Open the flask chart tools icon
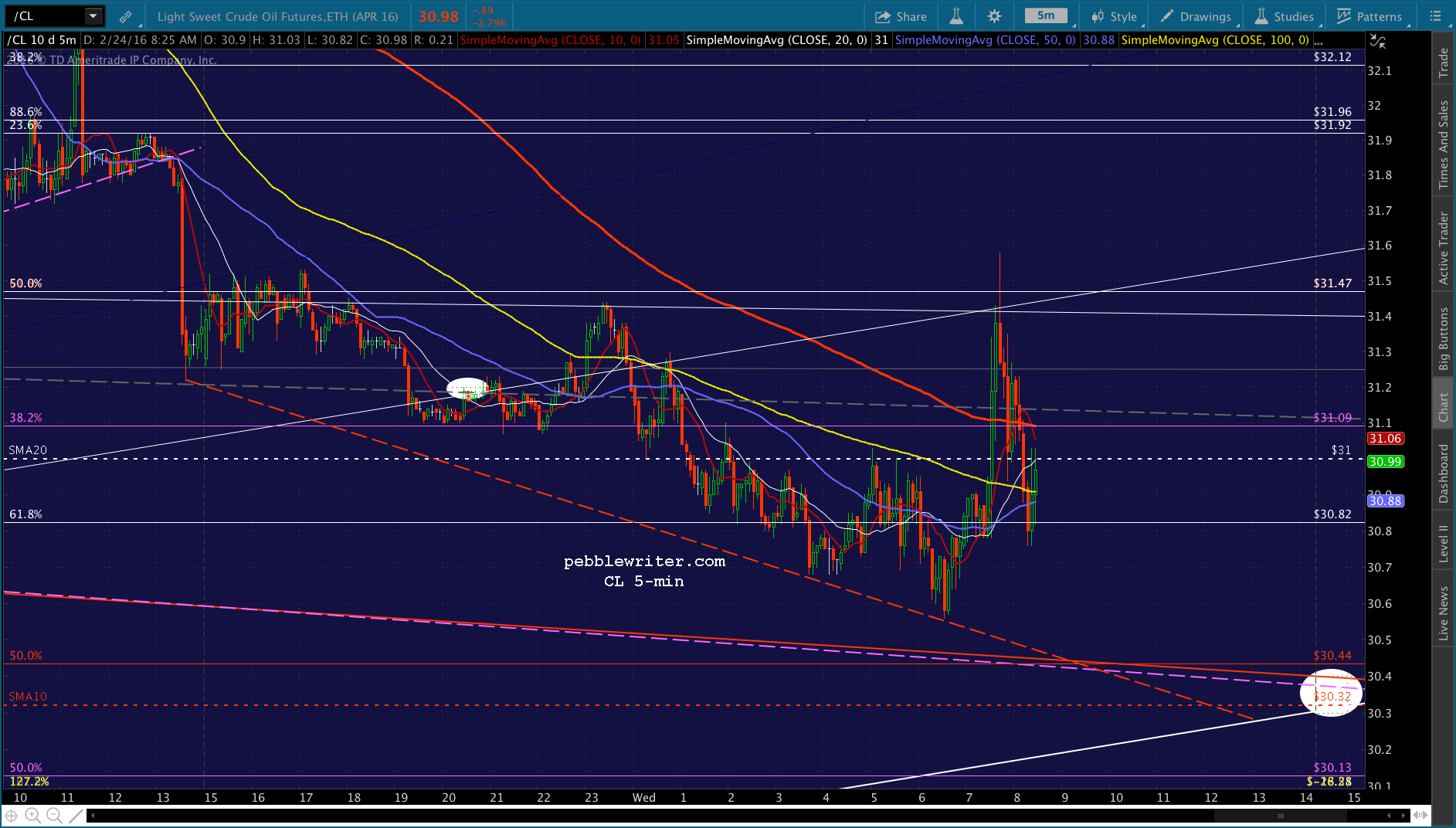 pyautogui.click(x=956, y=16)
